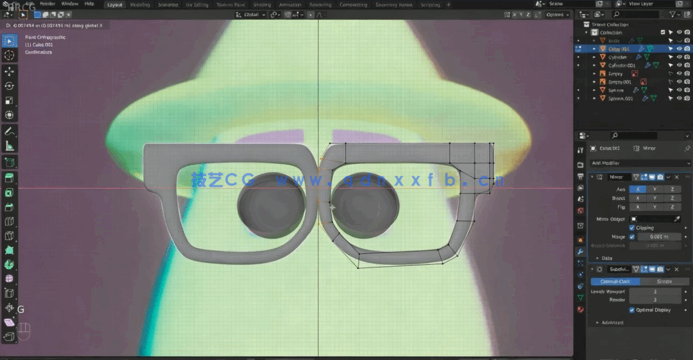Screen dimensions: 693x360
Task: Select the Annotate tool
Action: click(9, 132)
